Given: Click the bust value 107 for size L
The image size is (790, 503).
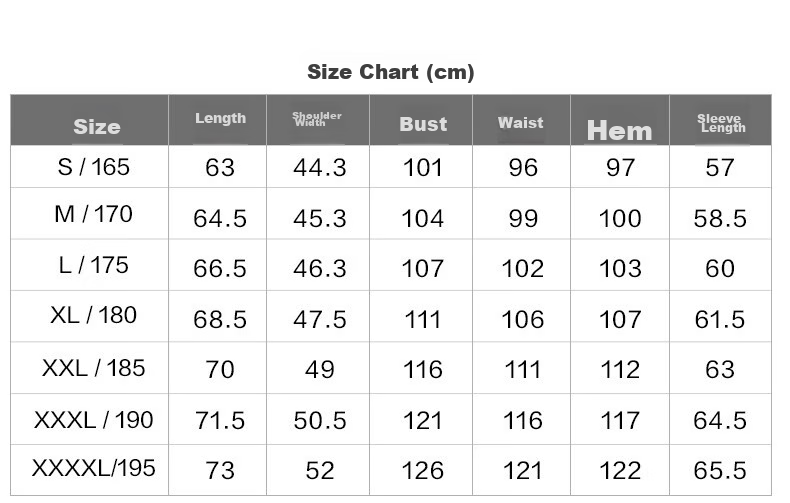Looking at the screenshot, I should 423,268.
